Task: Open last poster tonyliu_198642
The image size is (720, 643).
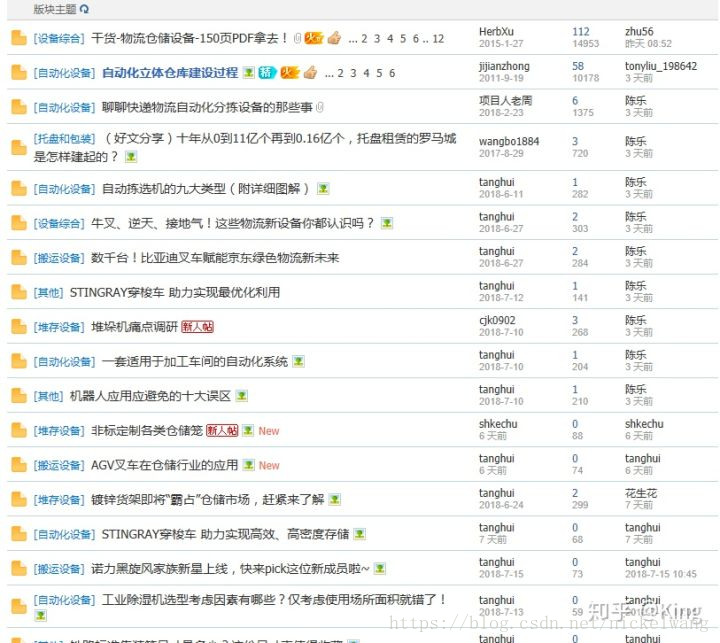Action: tap(661, 66)
